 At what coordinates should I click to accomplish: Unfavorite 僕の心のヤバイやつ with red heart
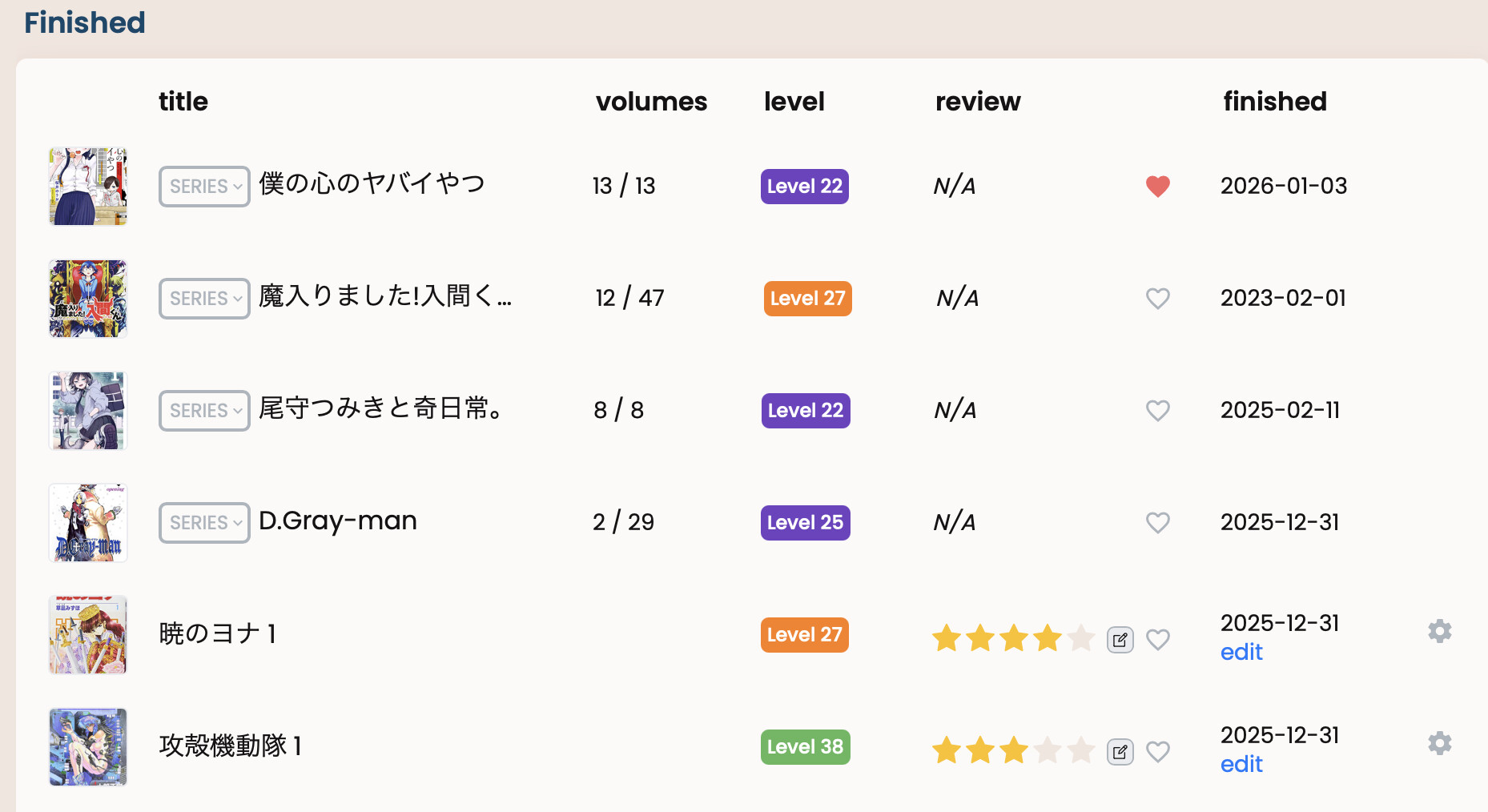[x=1157, y=186]
